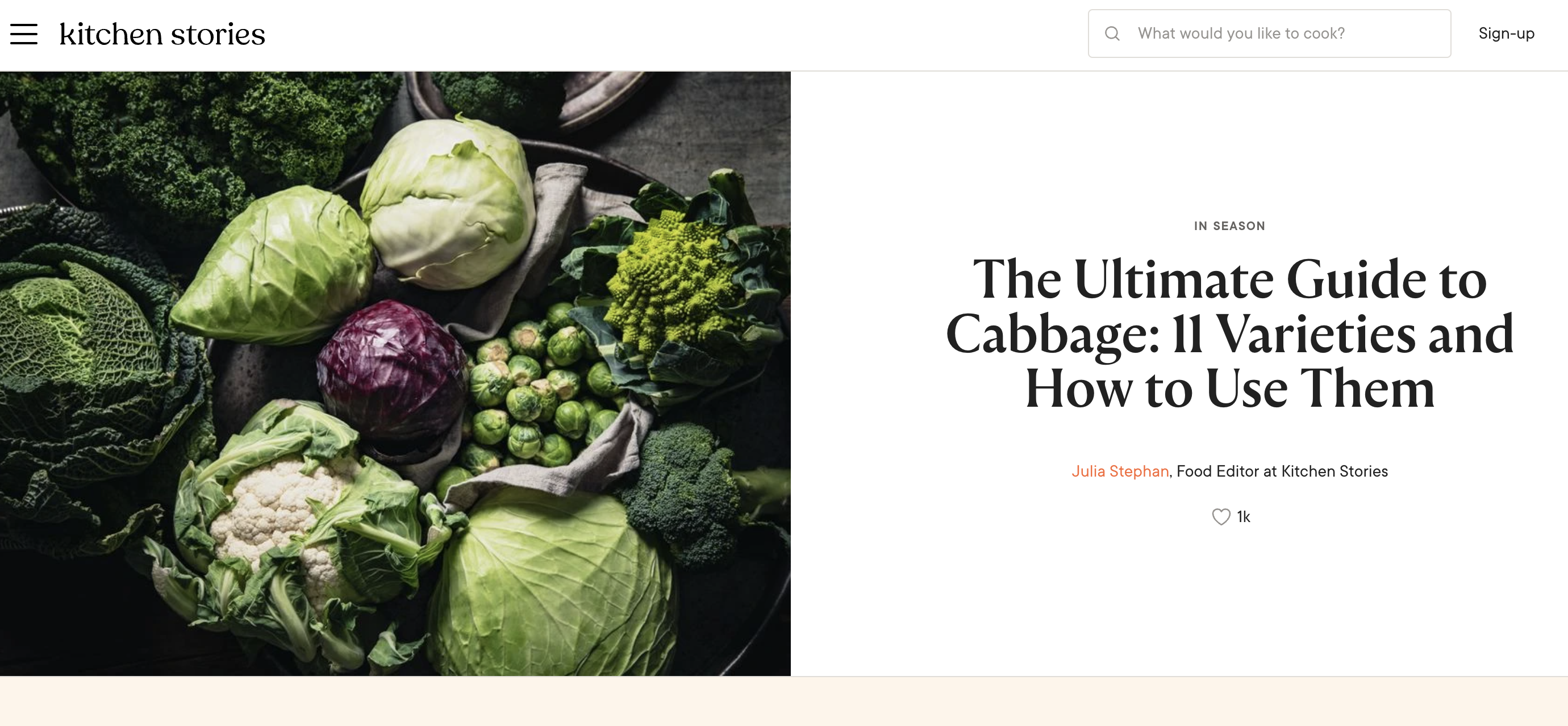Click the pointed cabbage in the hero photo
The height and width of the screenshot is (726, 1568).
[274, 268]
